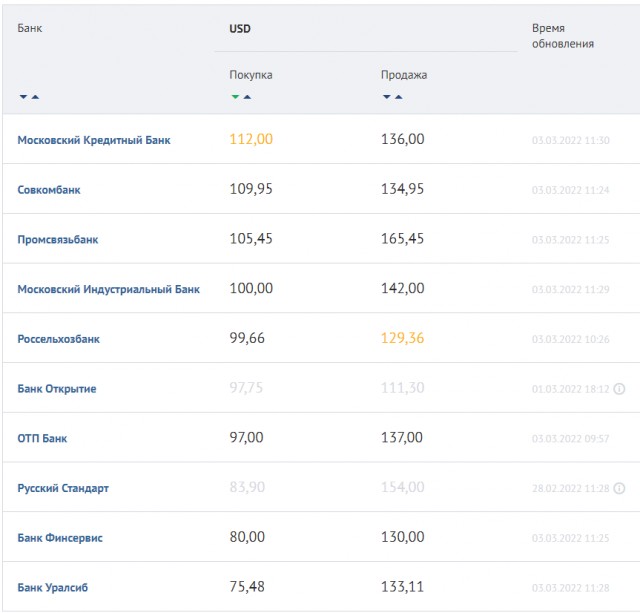This screenshot has width=640, height=613.
Task: Click greyed sell rate 154,00
Action: (x=402, y=487)
